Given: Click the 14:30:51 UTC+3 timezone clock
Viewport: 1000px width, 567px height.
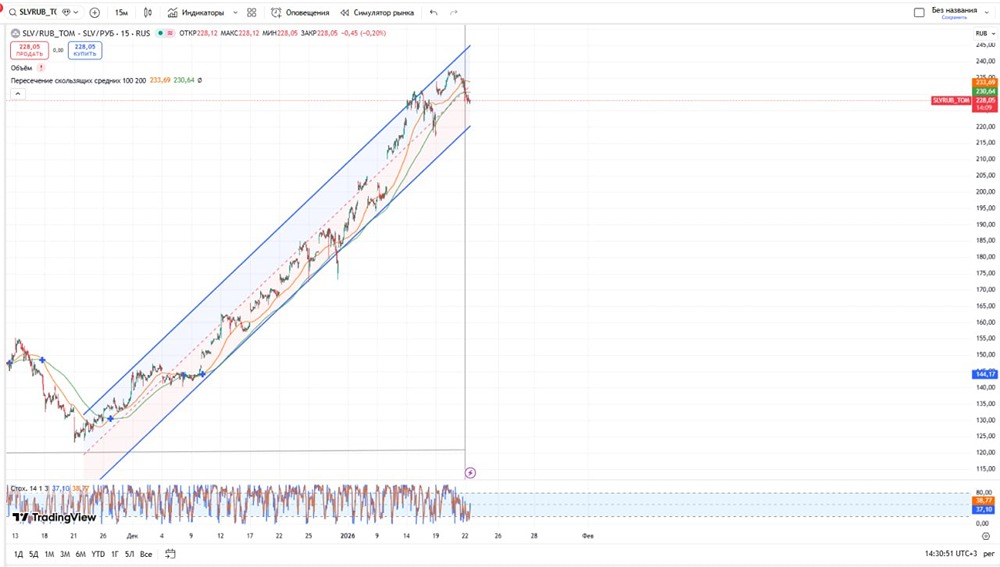Looking at the screenshot, I should tap(952, 554).
